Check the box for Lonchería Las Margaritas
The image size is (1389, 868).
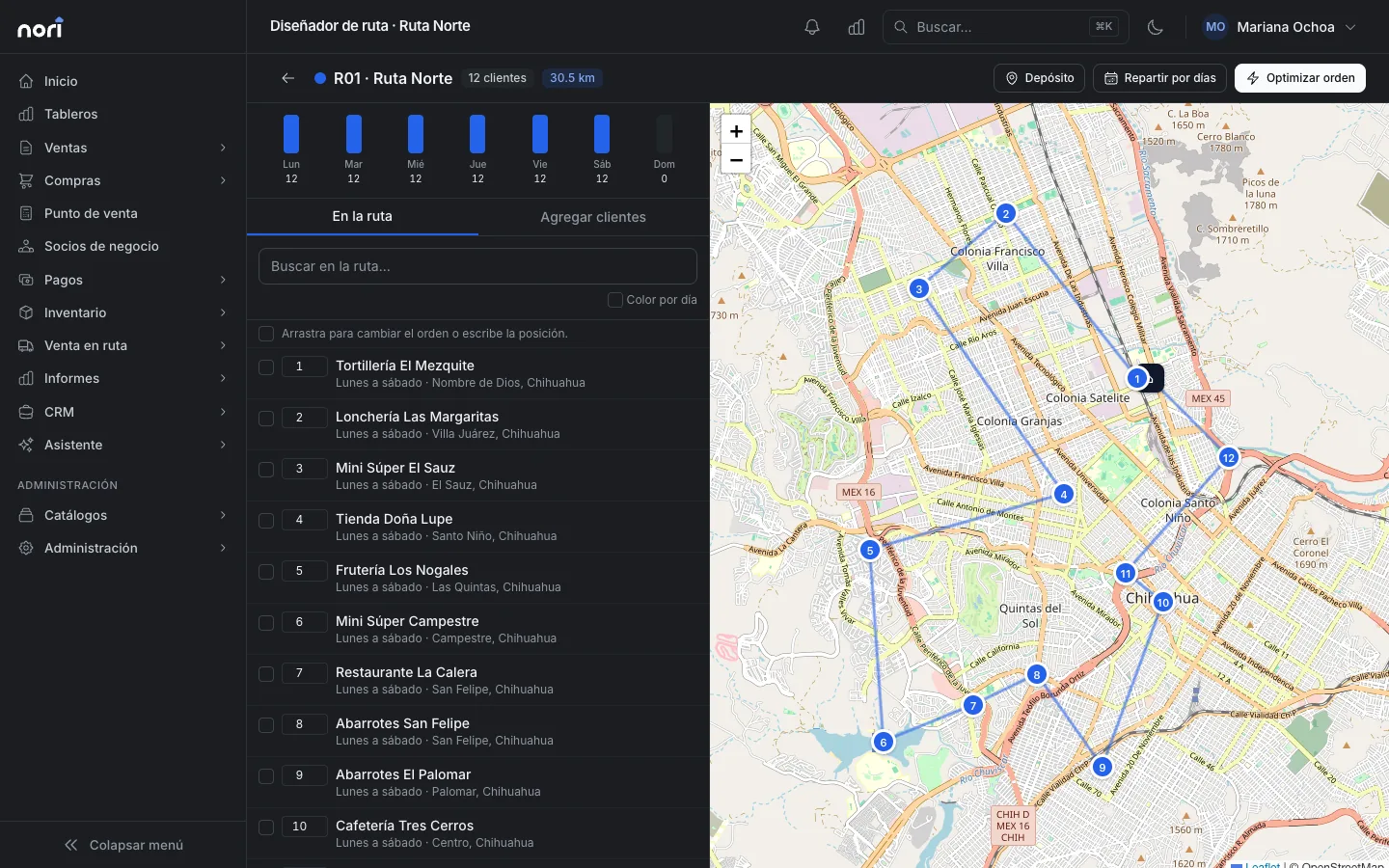coord(266,418)
